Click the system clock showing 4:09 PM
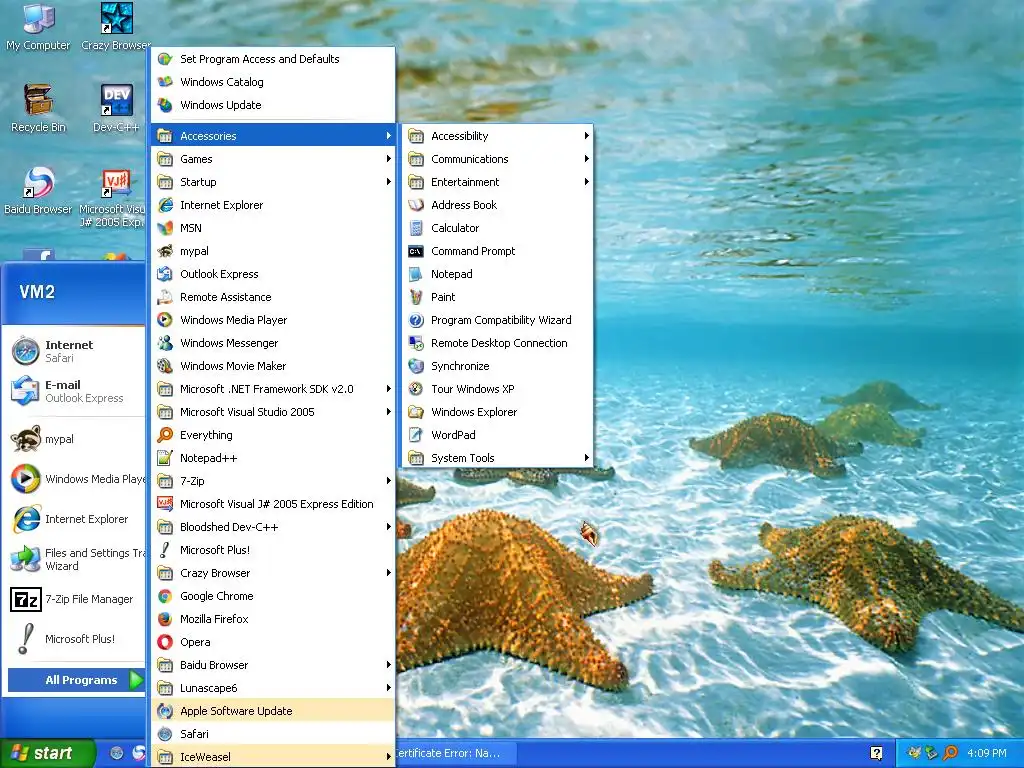 click(x=986, y=753)
